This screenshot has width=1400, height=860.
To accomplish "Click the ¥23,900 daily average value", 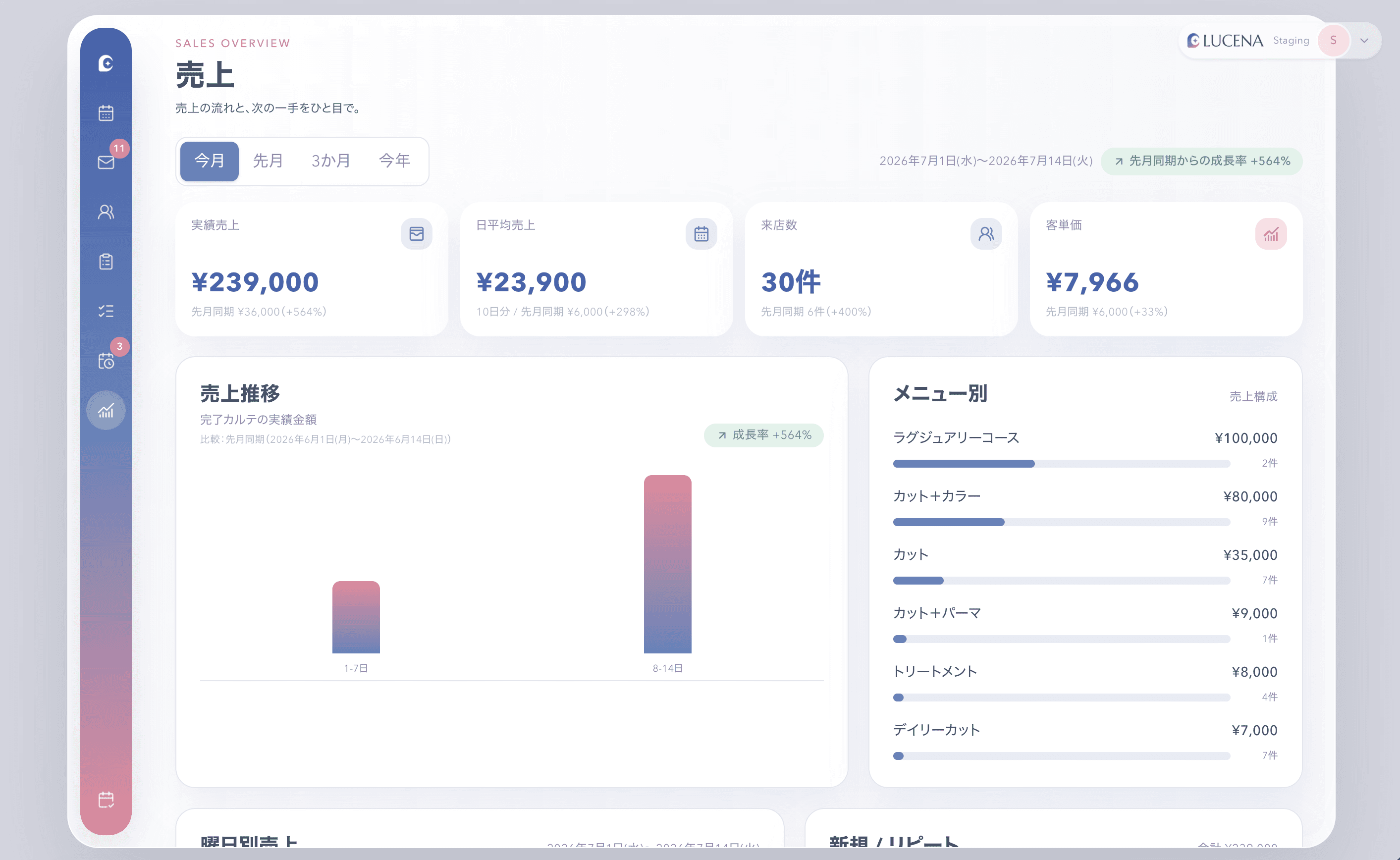I will click(531, 282).
